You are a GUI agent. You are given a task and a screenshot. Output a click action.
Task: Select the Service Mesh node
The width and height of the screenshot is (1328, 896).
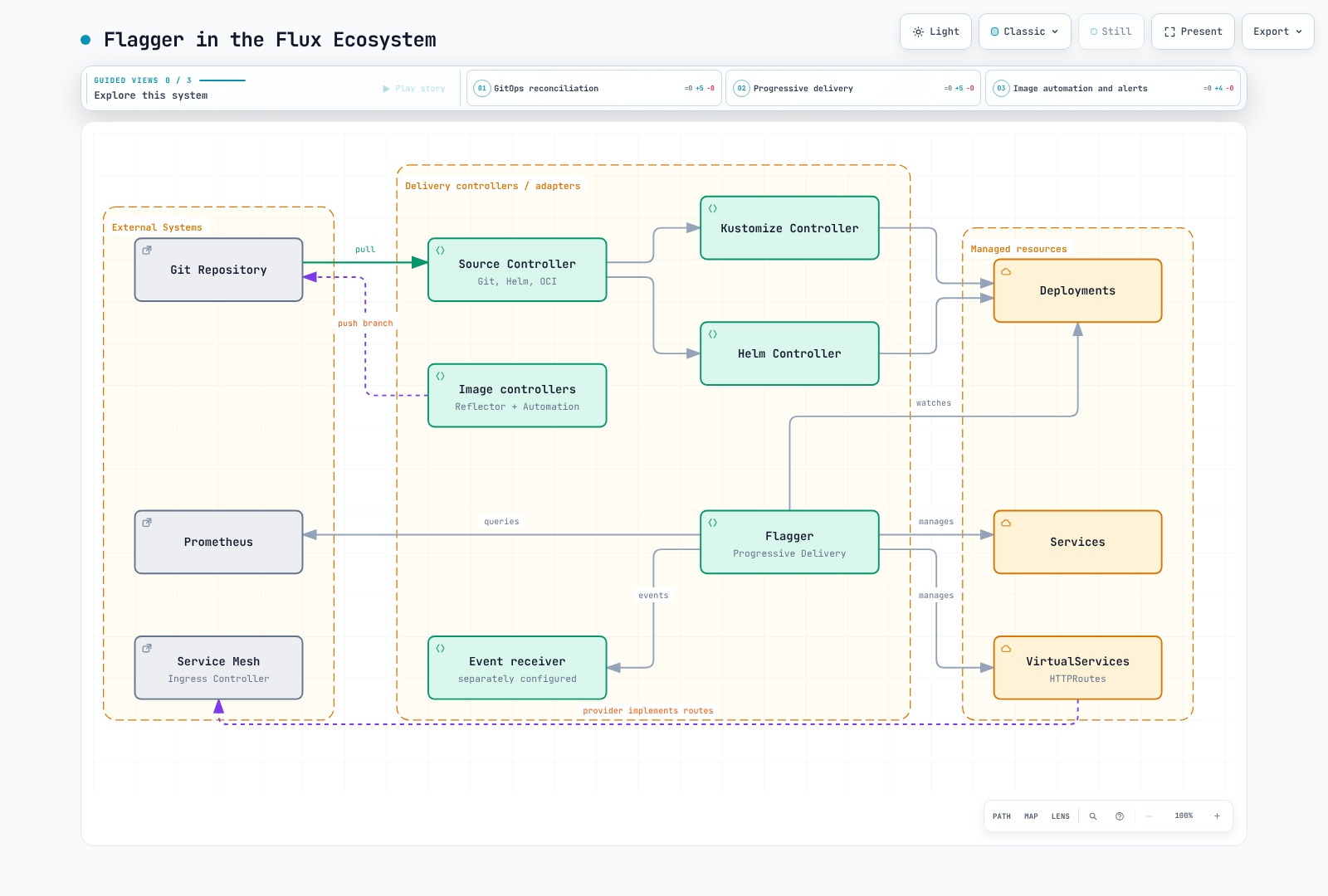219,668
